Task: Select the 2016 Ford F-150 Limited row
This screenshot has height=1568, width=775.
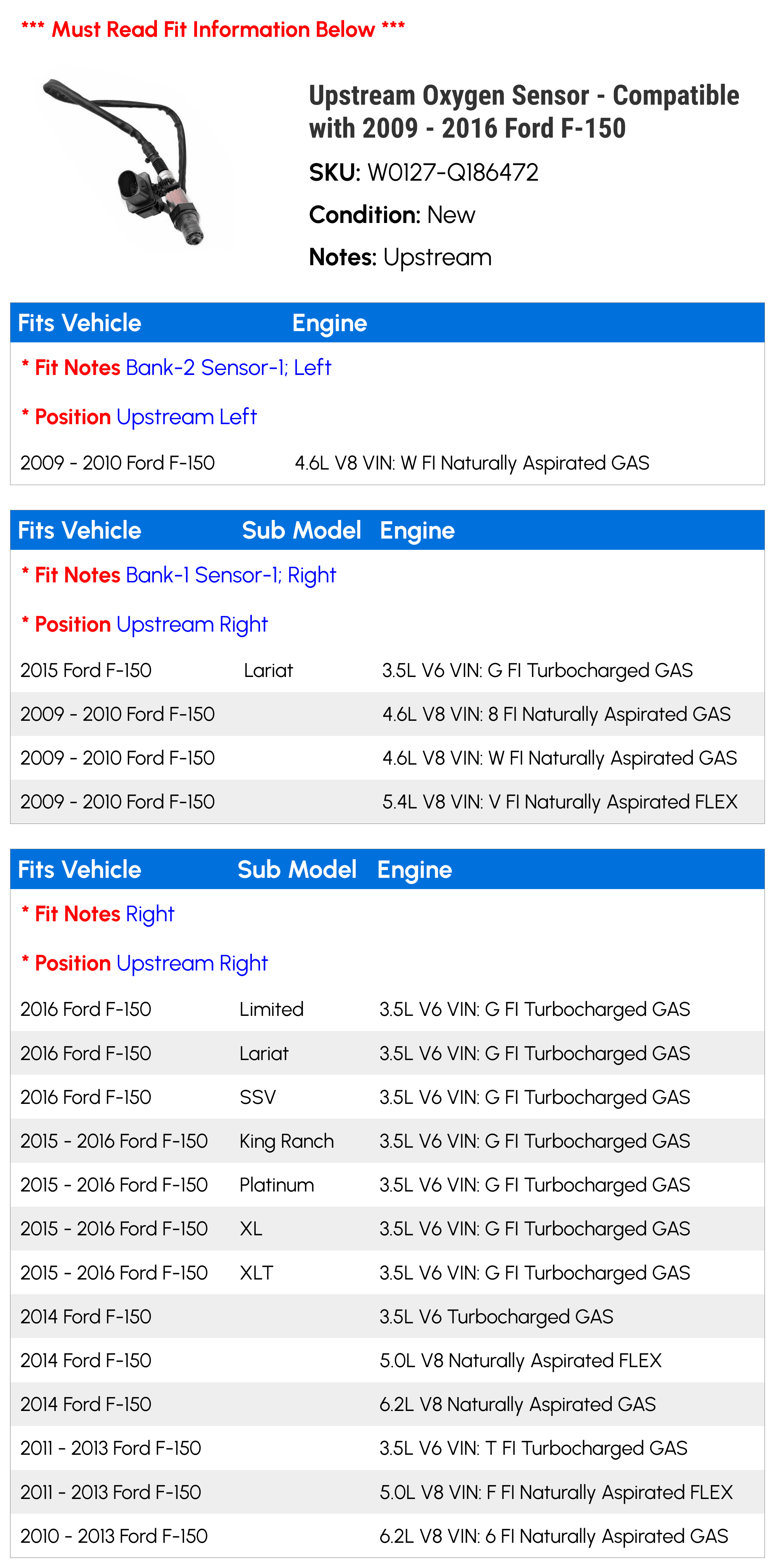Action: 387,1009
